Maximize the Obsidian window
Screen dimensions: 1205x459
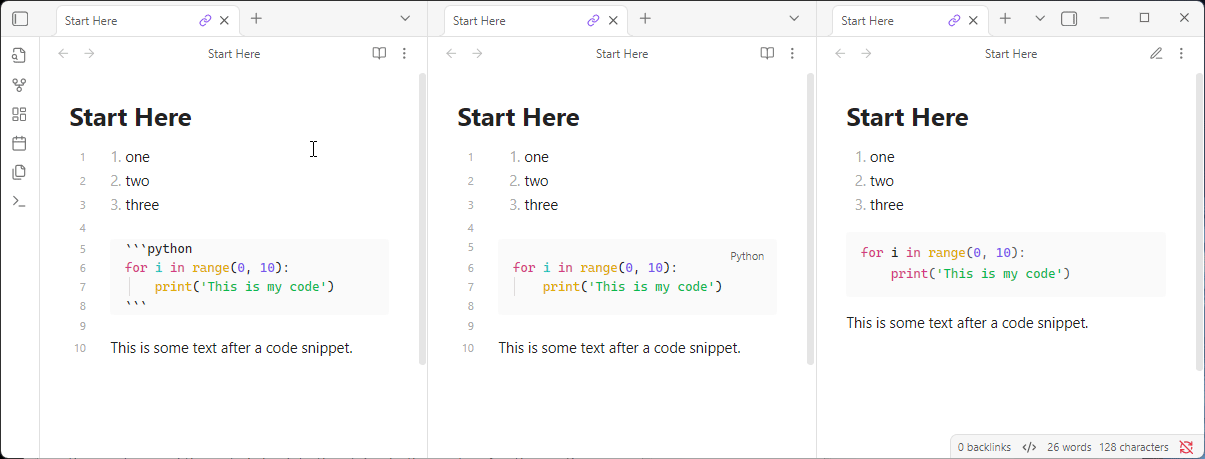click(1145, 18)
